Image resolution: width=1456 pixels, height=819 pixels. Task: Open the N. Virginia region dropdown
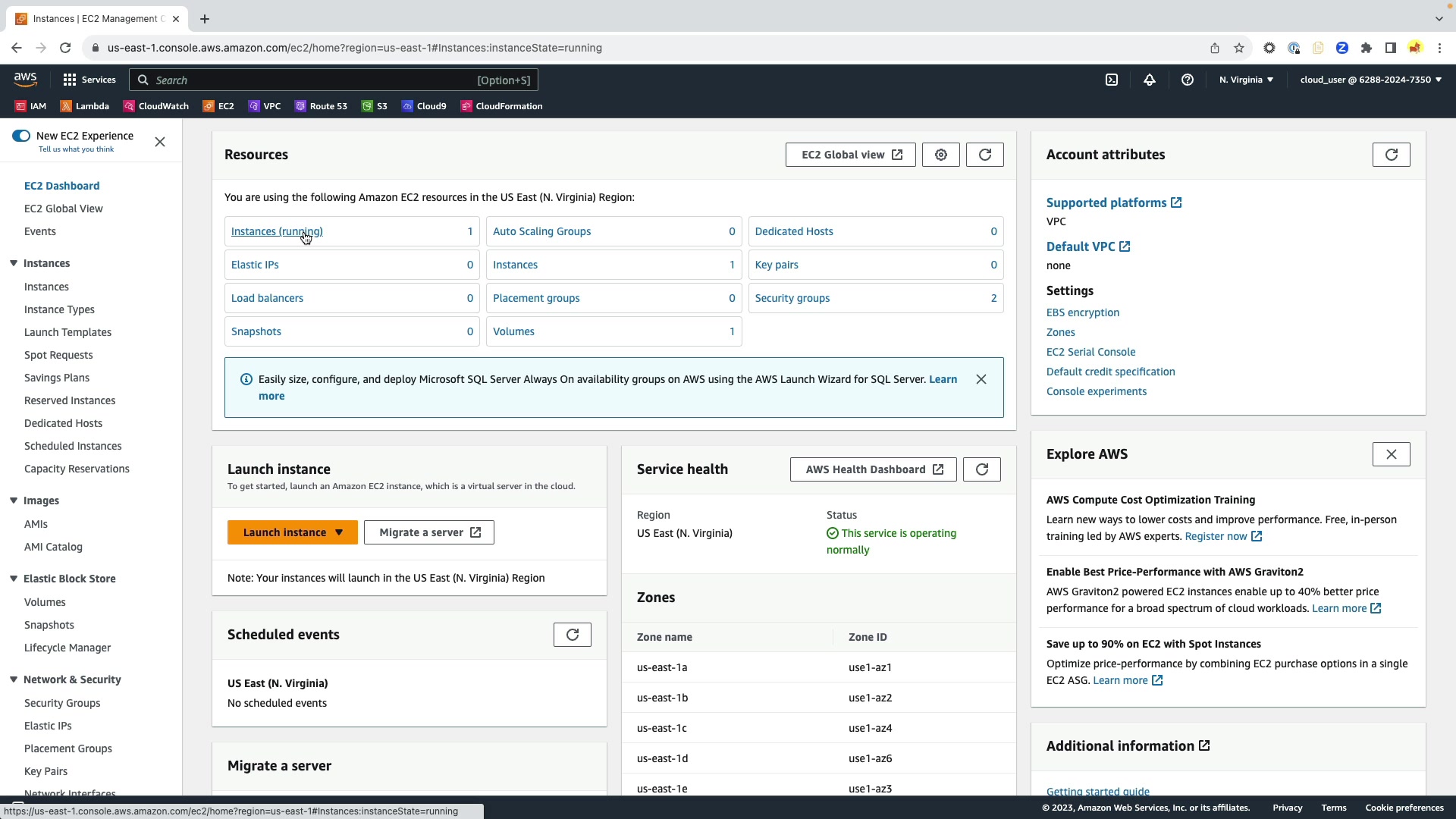1246,80
